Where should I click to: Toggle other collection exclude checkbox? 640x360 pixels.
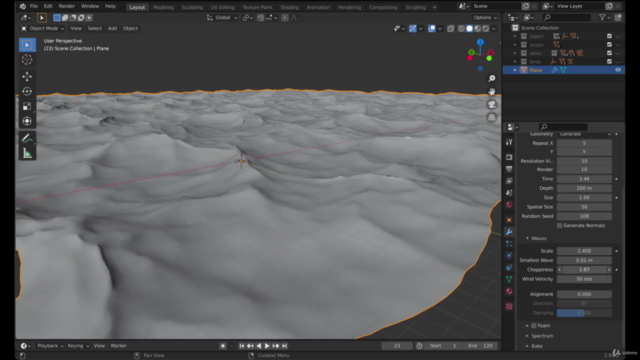click(x=609, y=53)
